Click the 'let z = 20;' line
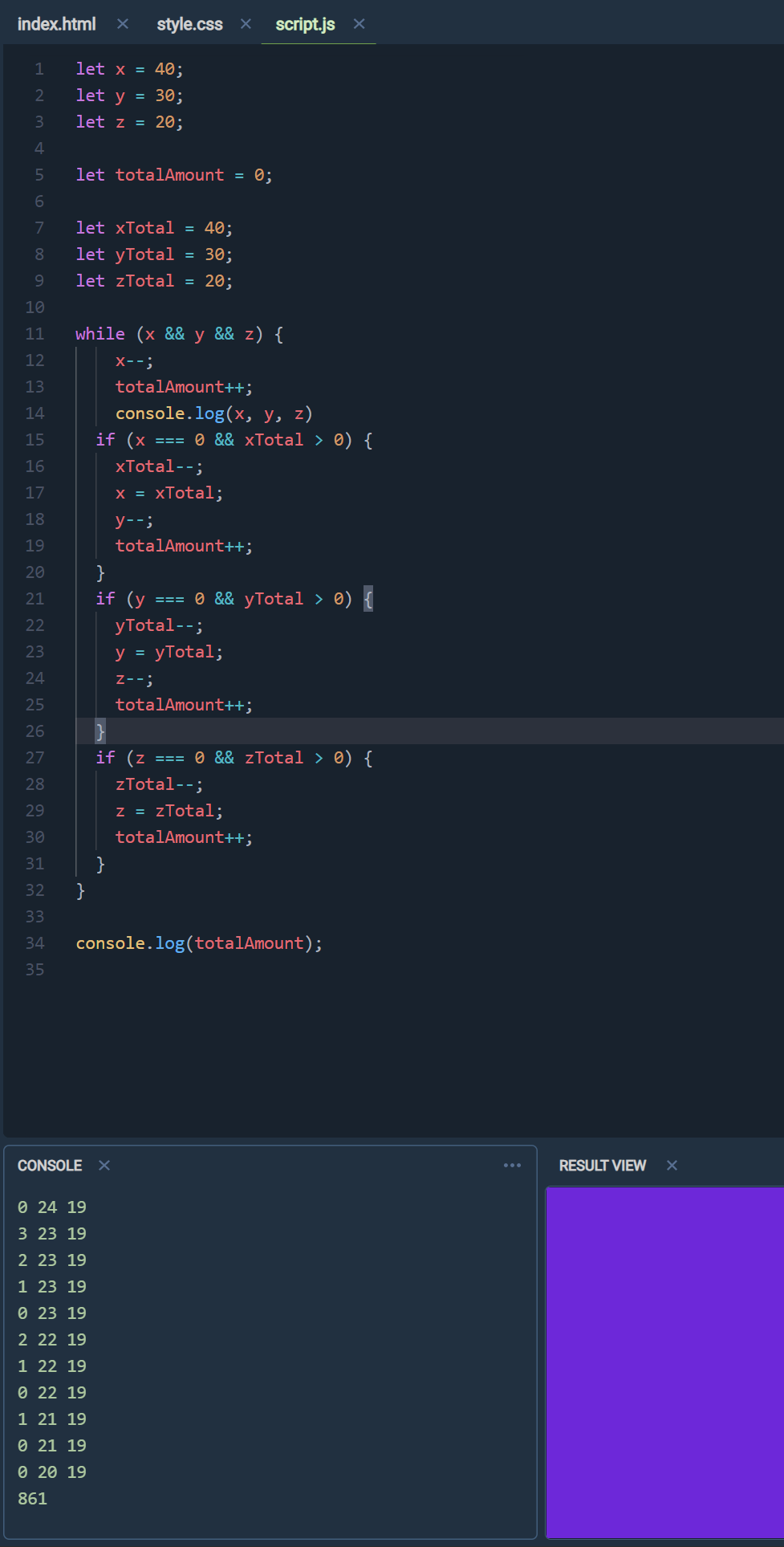This screenshot has height=1547, width=784. click(x=129, y=122)
